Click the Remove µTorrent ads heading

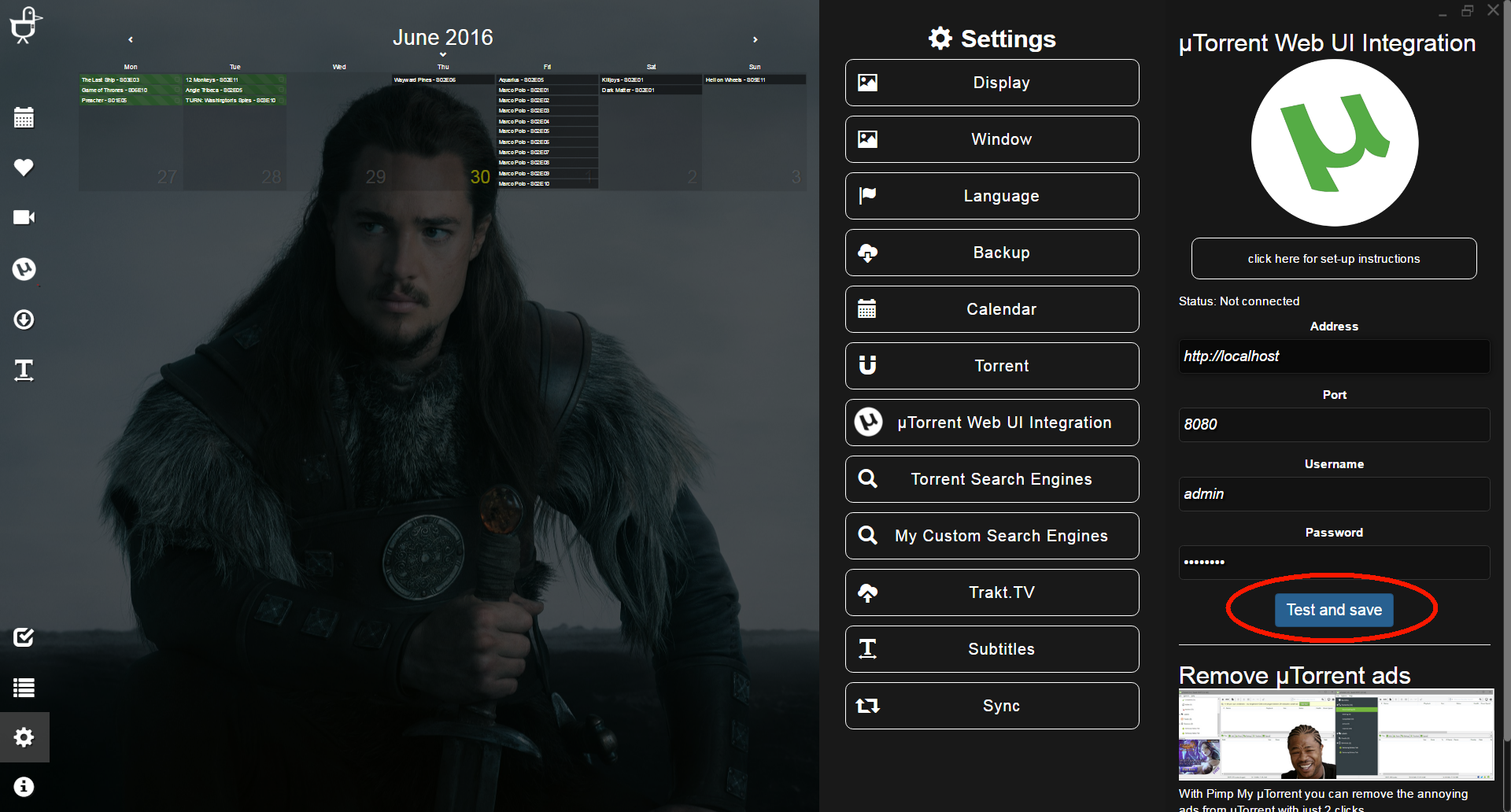(x=1295, y=675)
